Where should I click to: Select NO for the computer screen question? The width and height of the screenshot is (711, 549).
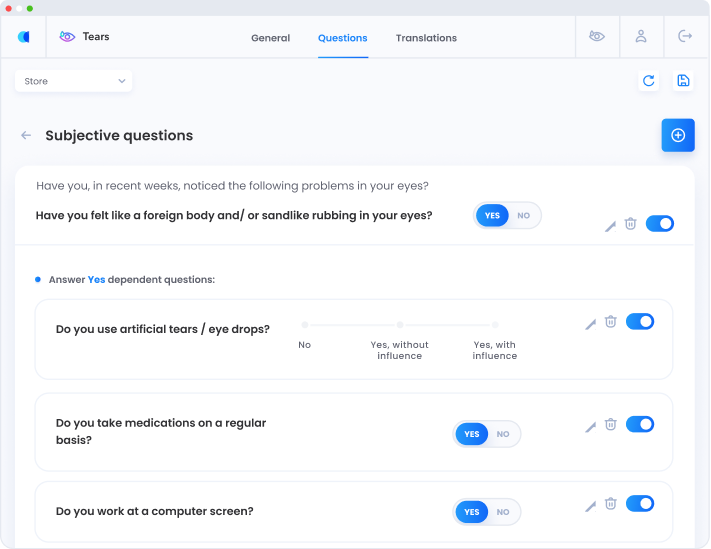[x=503, y=512]
